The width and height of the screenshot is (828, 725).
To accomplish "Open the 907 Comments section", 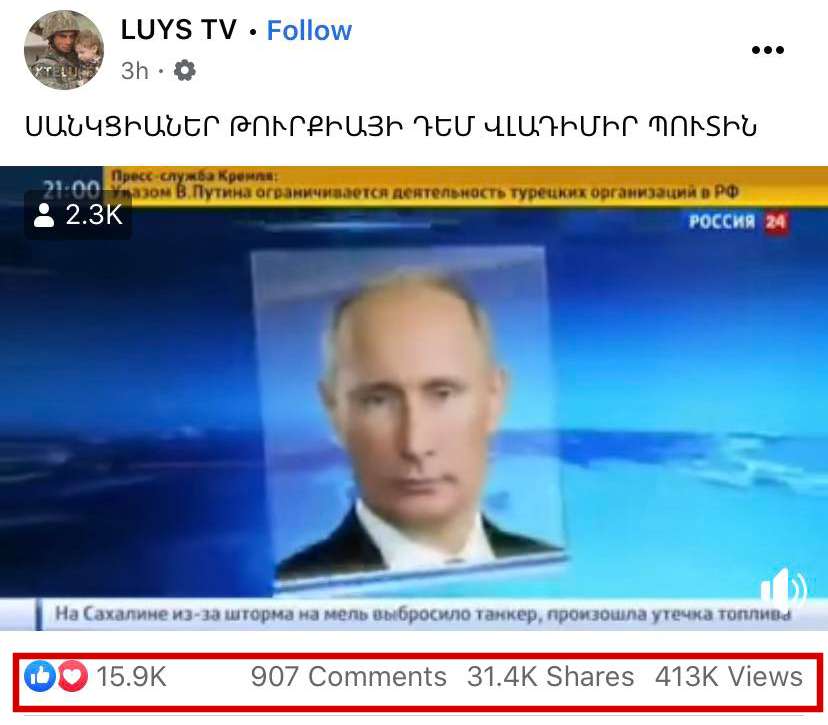I will click(x=349, y=676).
